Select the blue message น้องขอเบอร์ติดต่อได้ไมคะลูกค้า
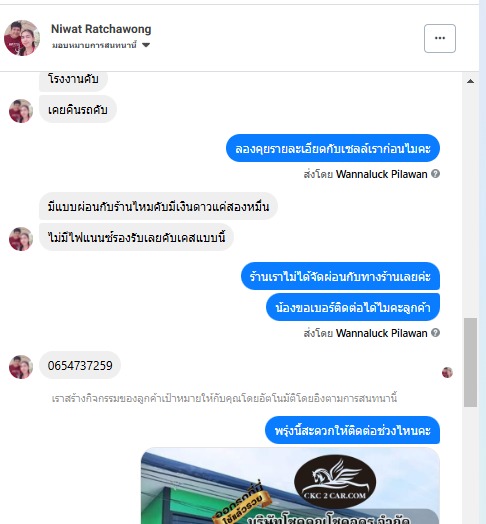The height and width of the screenshot is (524, 486). click(353, 307)
